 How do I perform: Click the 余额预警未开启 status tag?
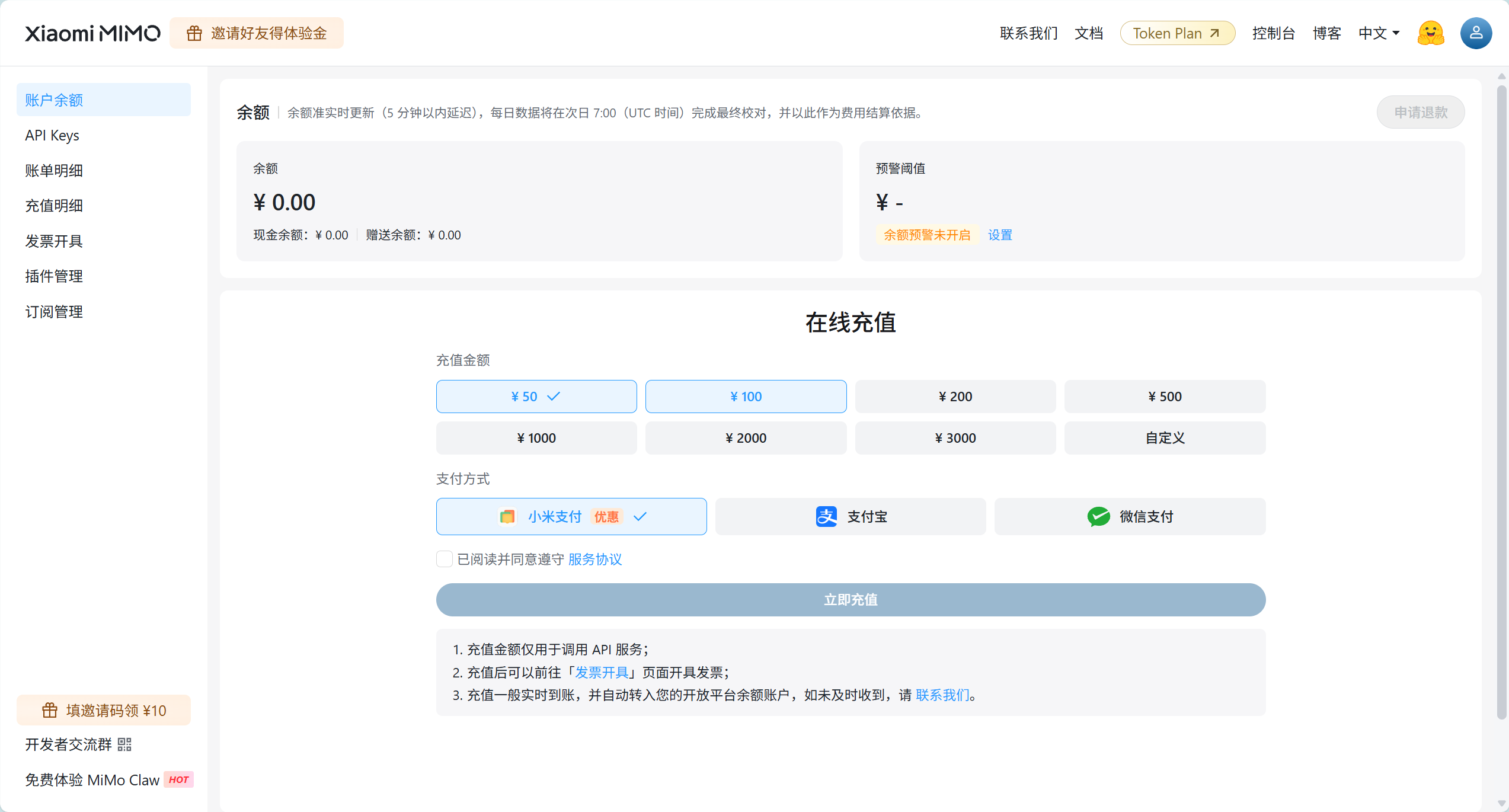[x=927, y=235]
